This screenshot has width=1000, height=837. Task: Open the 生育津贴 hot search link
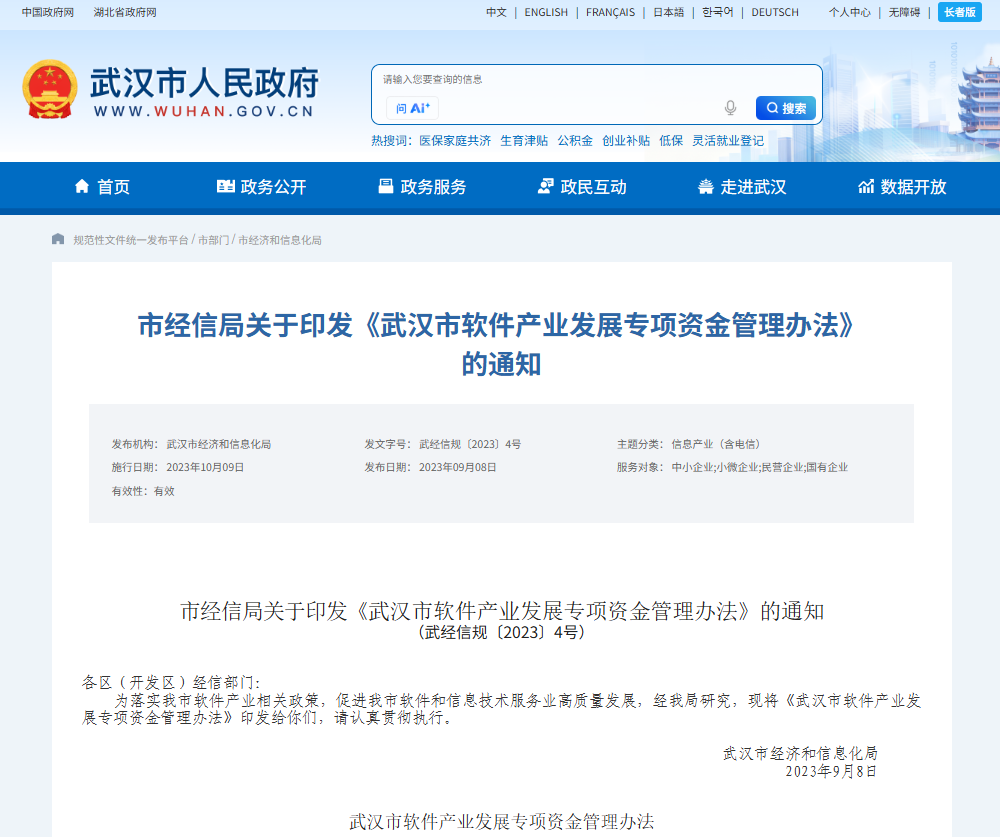[525, 140]
